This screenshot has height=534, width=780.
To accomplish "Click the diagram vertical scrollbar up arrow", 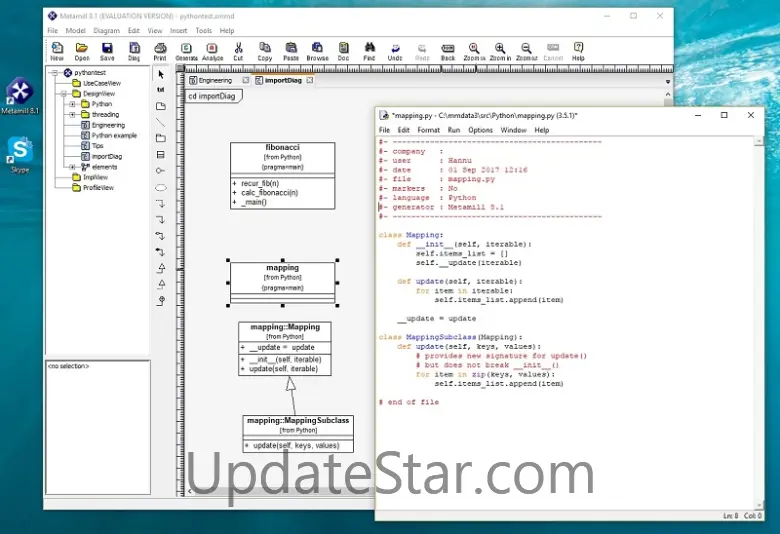I will (668, 94).
